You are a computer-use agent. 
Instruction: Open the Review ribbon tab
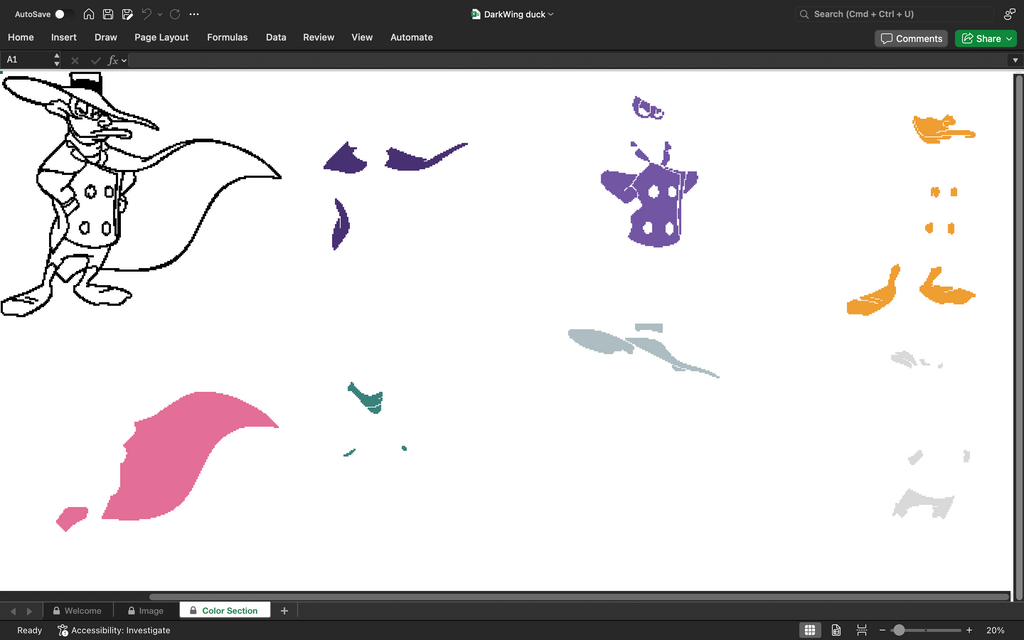coord(319,37)
